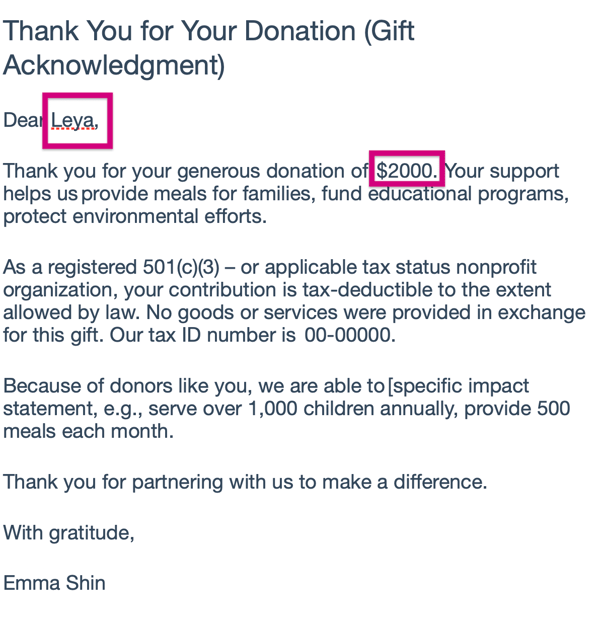Click the phrase allowed by law
This screenshot has height=624, width=600.
coord(61,313)
